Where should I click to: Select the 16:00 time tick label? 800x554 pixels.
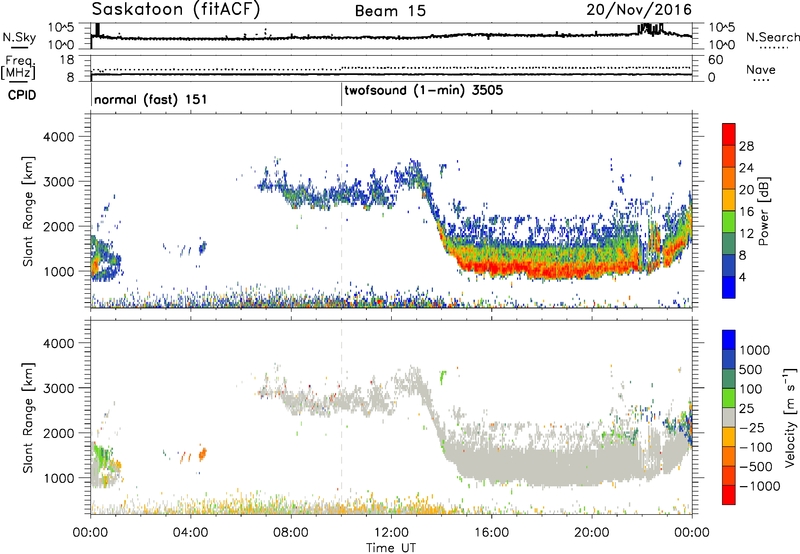point(491,533)
